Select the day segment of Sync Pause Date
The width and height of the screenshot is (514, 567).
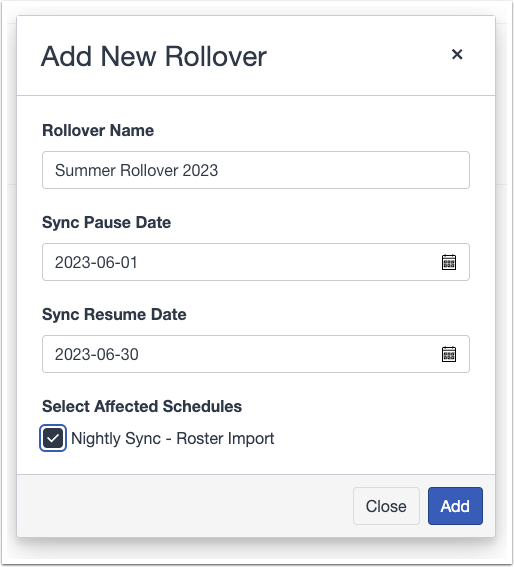tap(129, 263)
